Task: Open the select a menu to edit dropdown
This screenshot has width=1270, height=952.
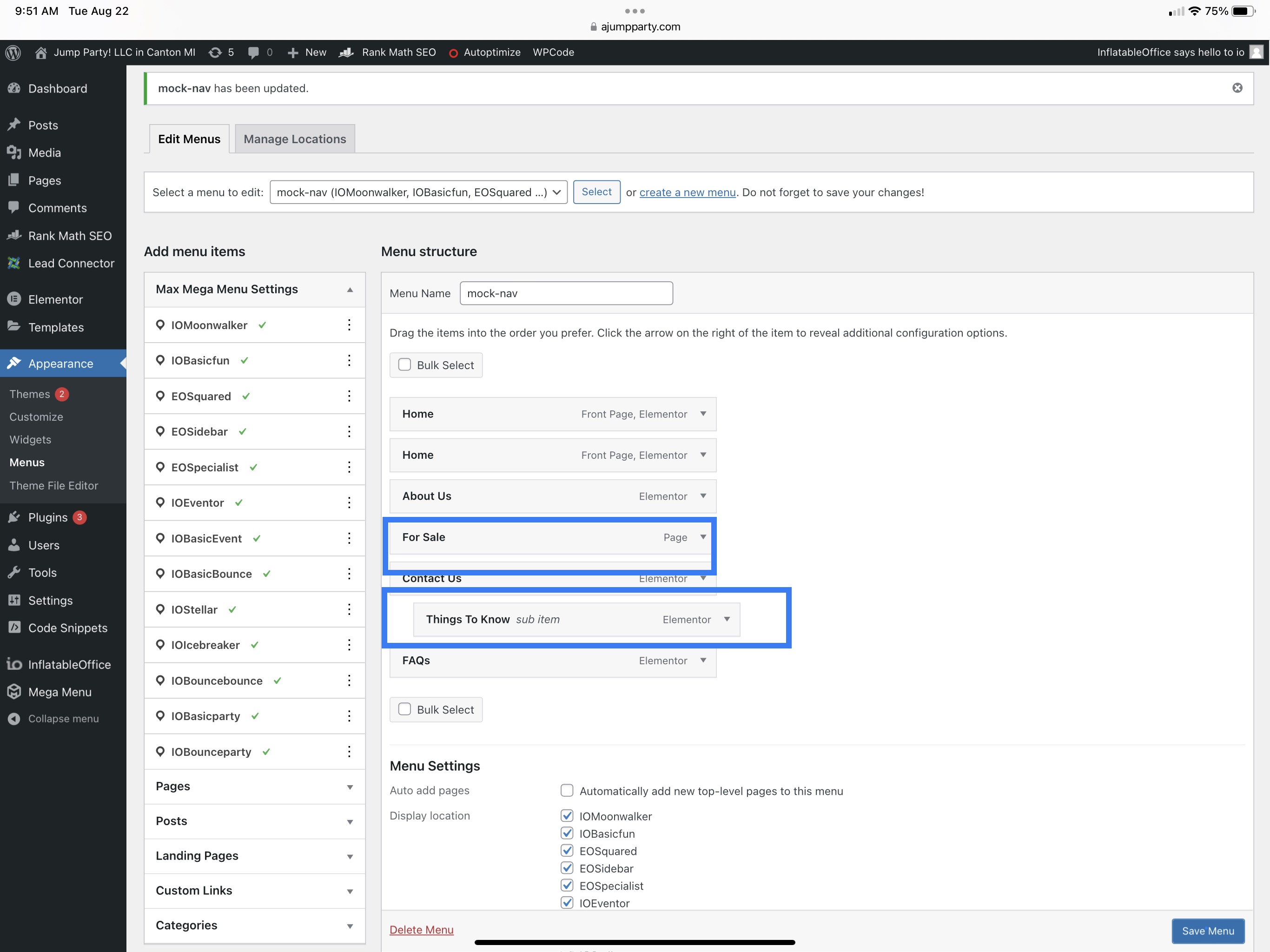Action: click(x=418, y=192)
